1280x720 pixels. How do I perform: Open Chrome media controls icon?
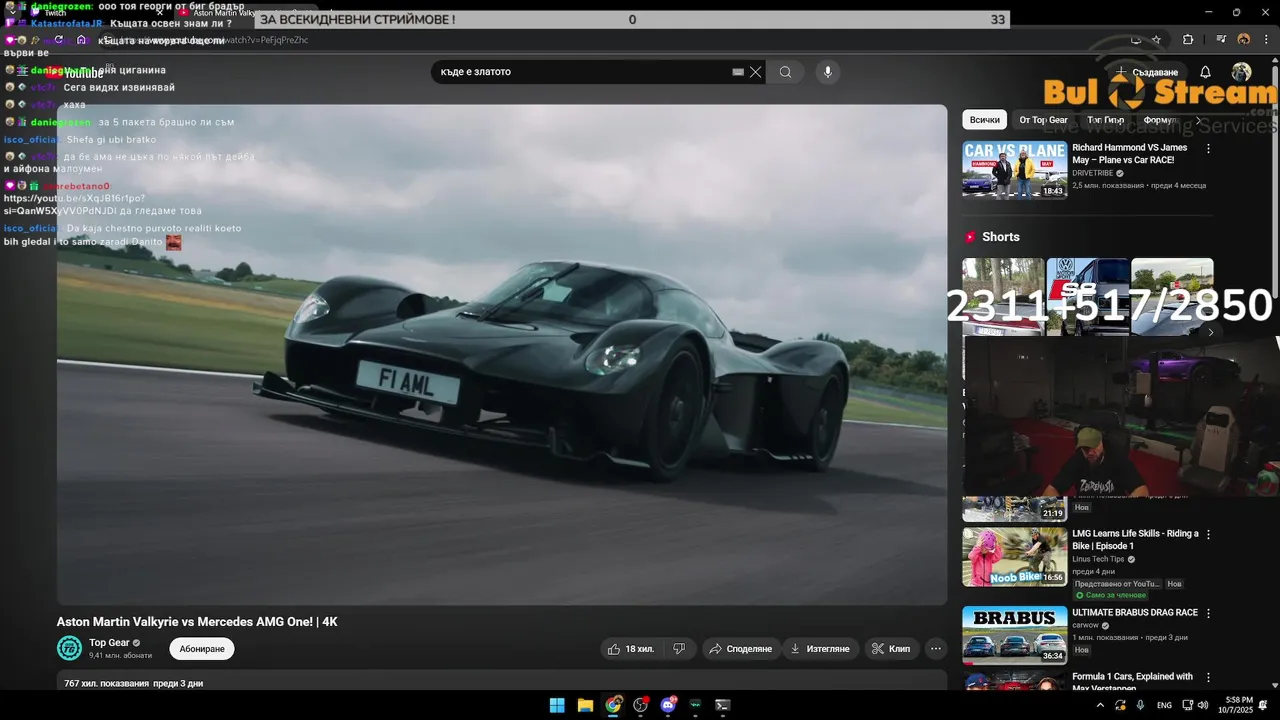click(x=1221, y=40)
